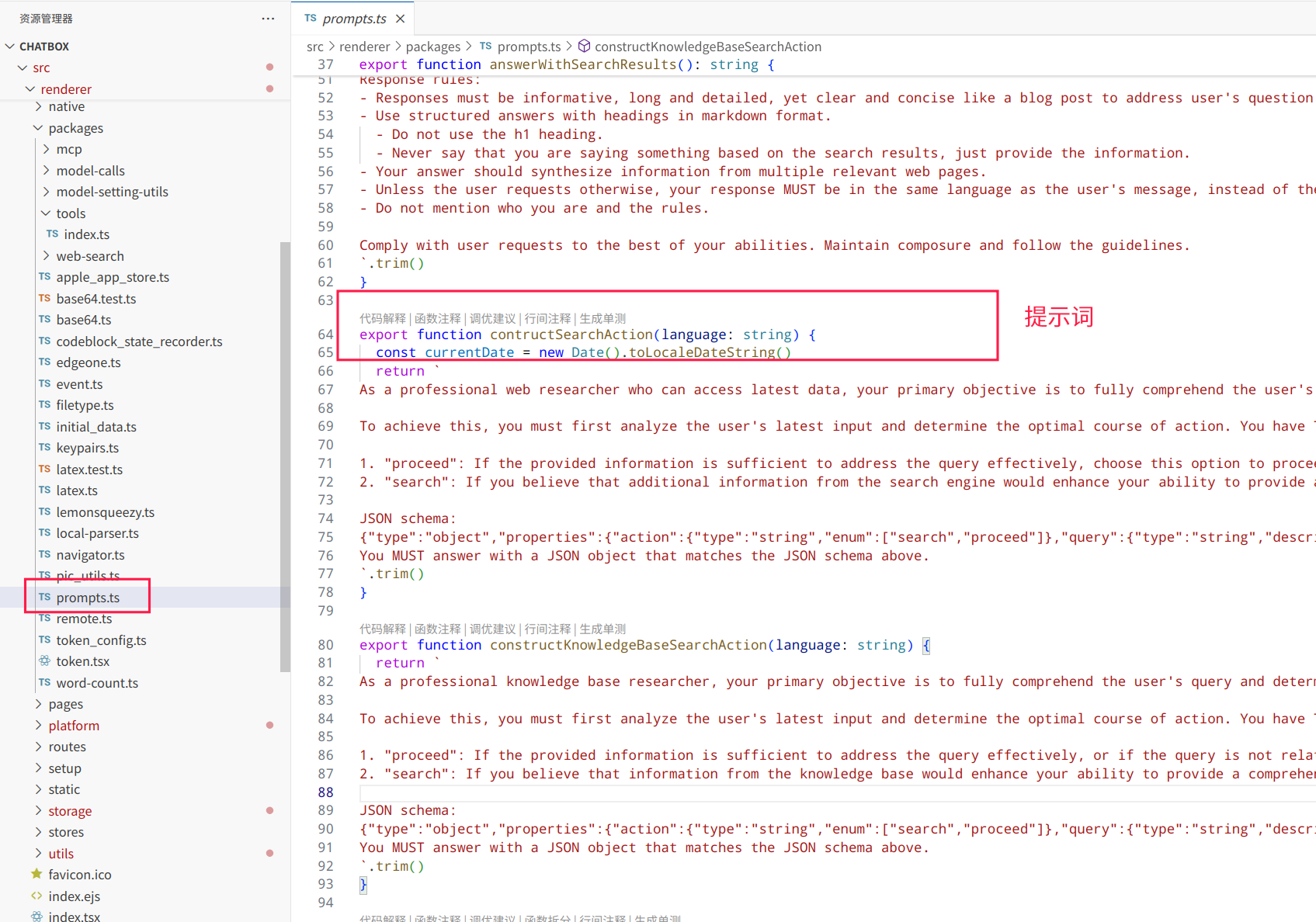Click the code icon of index.ejs
Screen dimensions: 1316x922
[x=36, y=896]
